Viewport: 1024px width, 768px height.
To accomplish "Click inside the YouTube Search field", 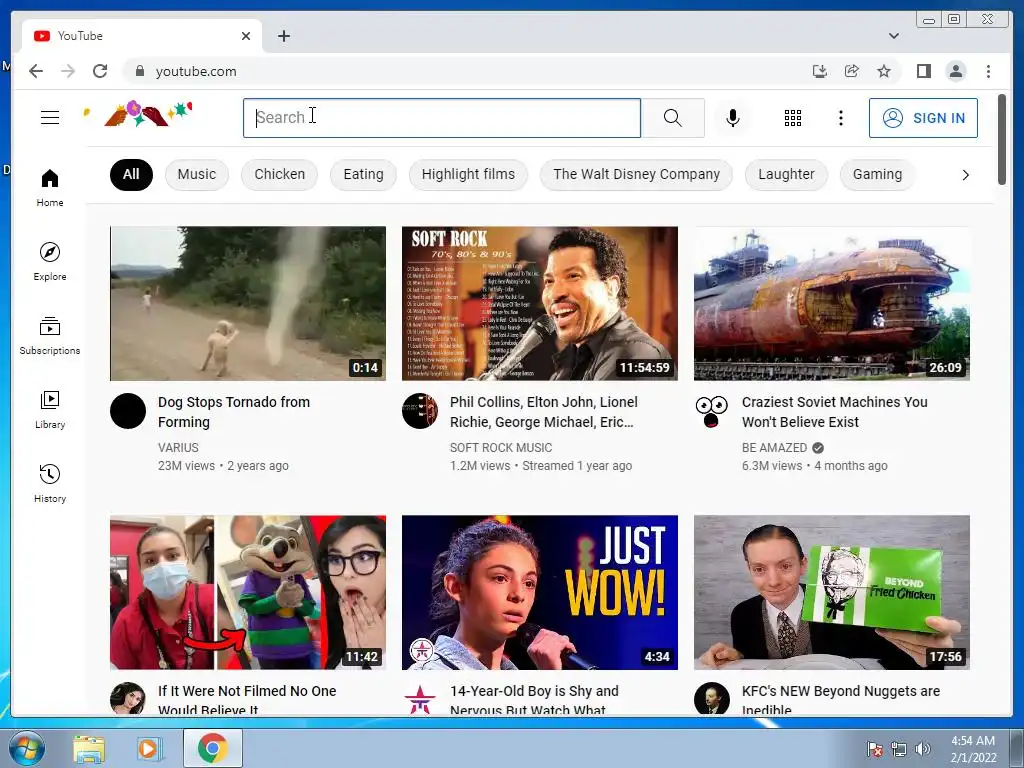I will (x=442, y=118).
